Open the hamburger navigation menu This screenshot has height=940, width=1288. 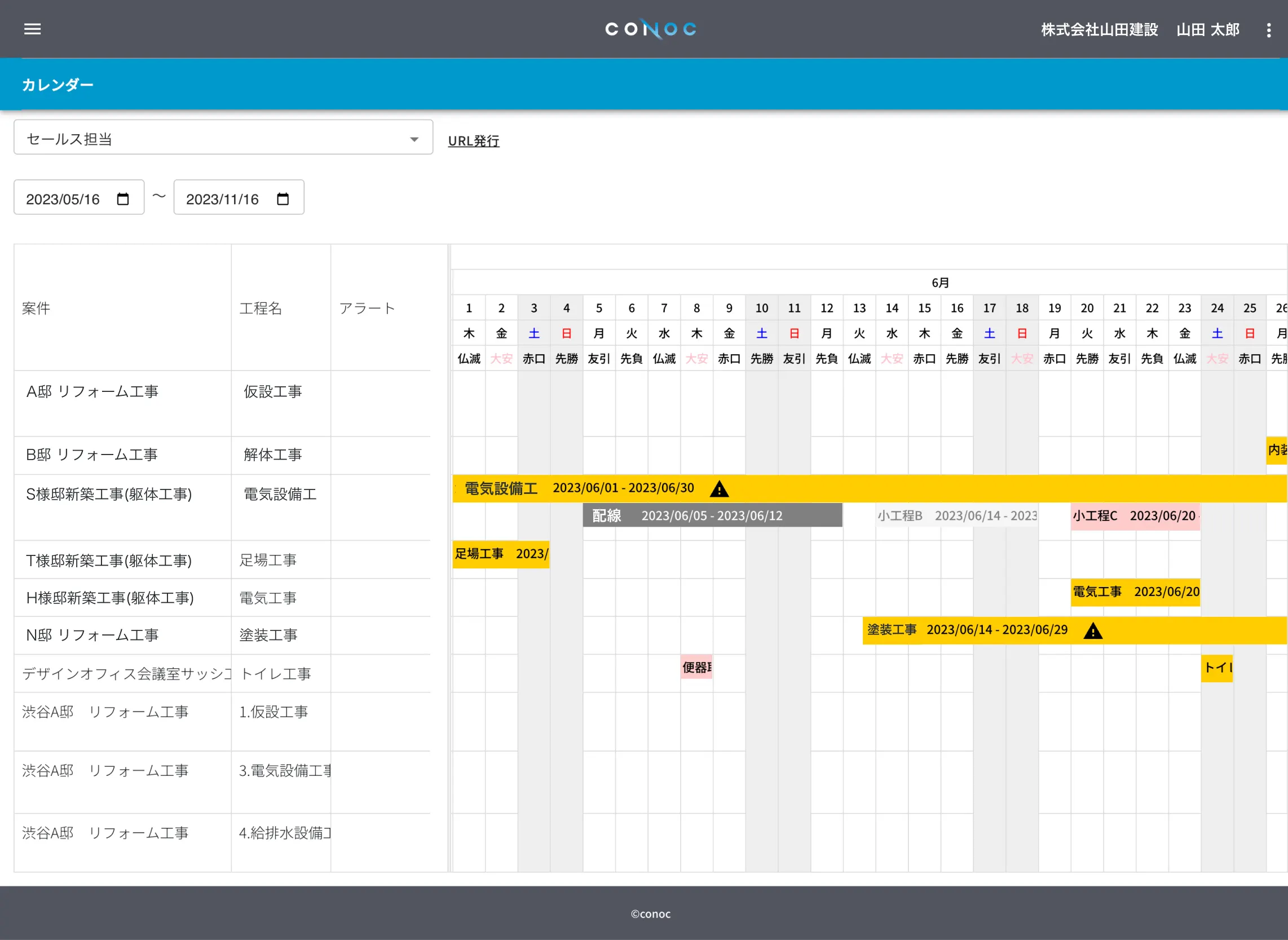click(33, 29)
